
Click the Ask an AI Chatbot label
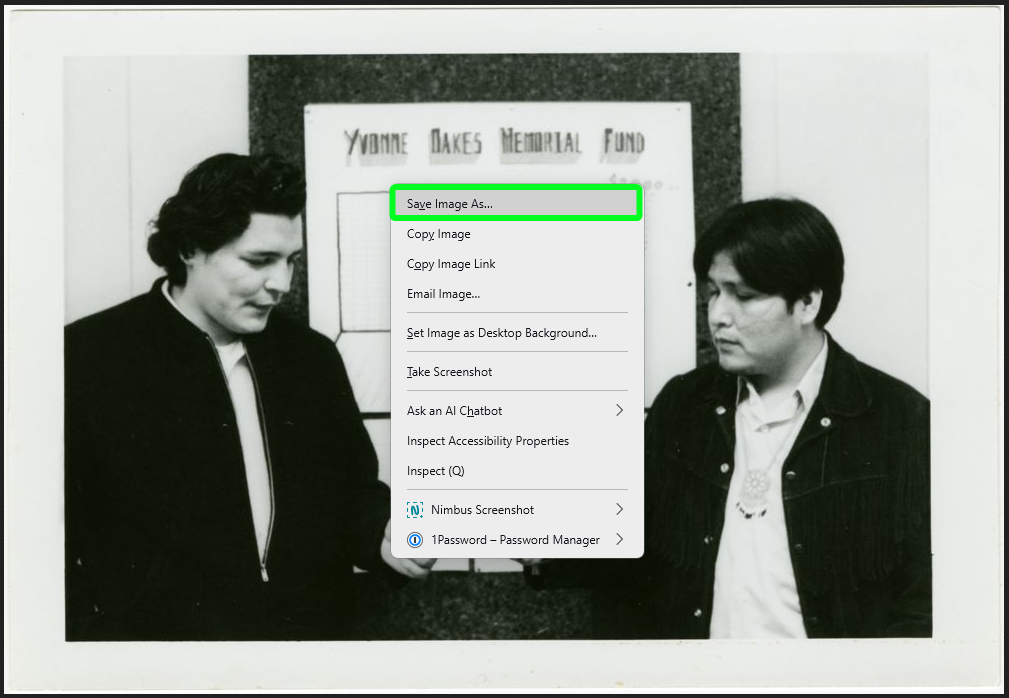[x=454, y=411]
